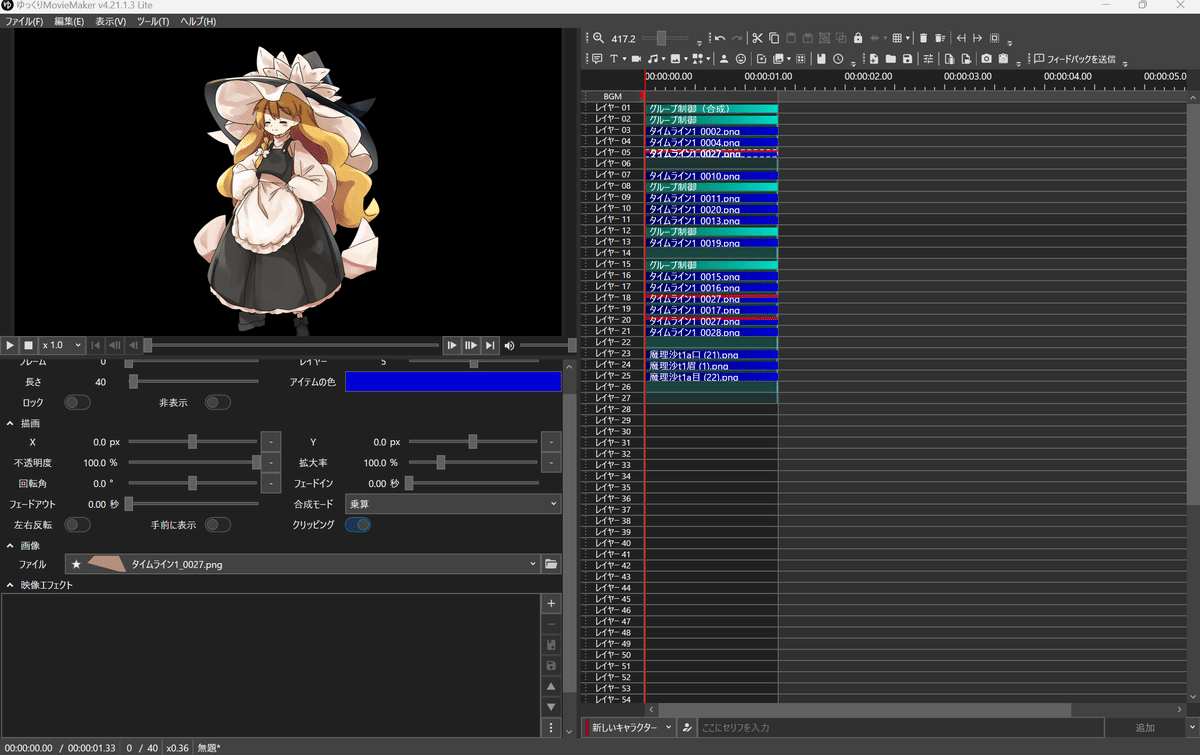This screenshot has height=755, width=1200.
Task: Add a shape item with shapes icon
Action: pyautogui.click(x=697, y=59)
